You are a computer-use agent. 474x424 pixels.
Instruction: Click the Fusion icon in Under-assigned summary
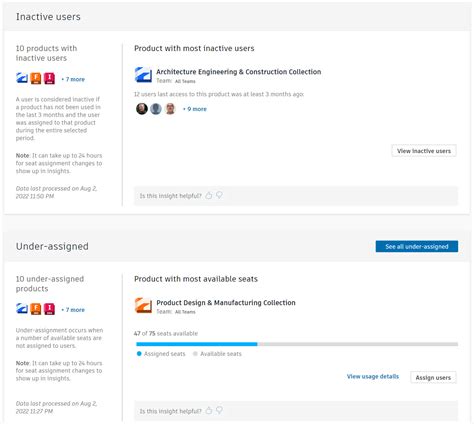tap(36, 309)
